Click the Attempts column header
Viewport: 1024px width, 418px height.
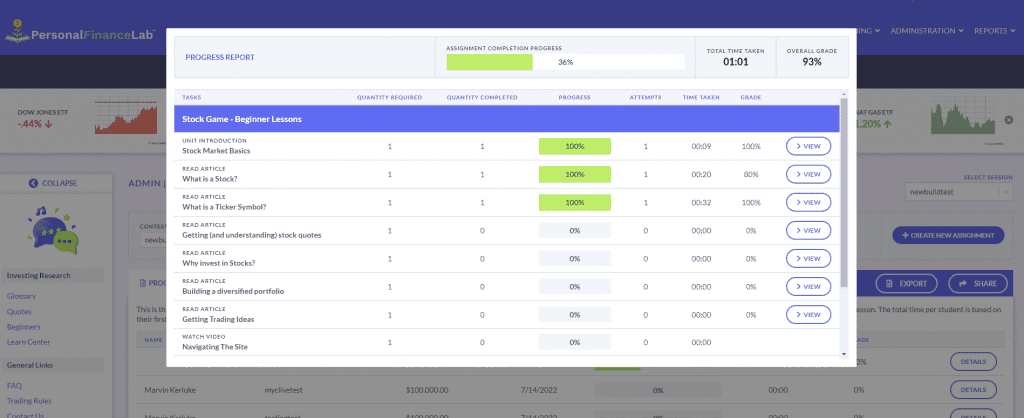645,97
